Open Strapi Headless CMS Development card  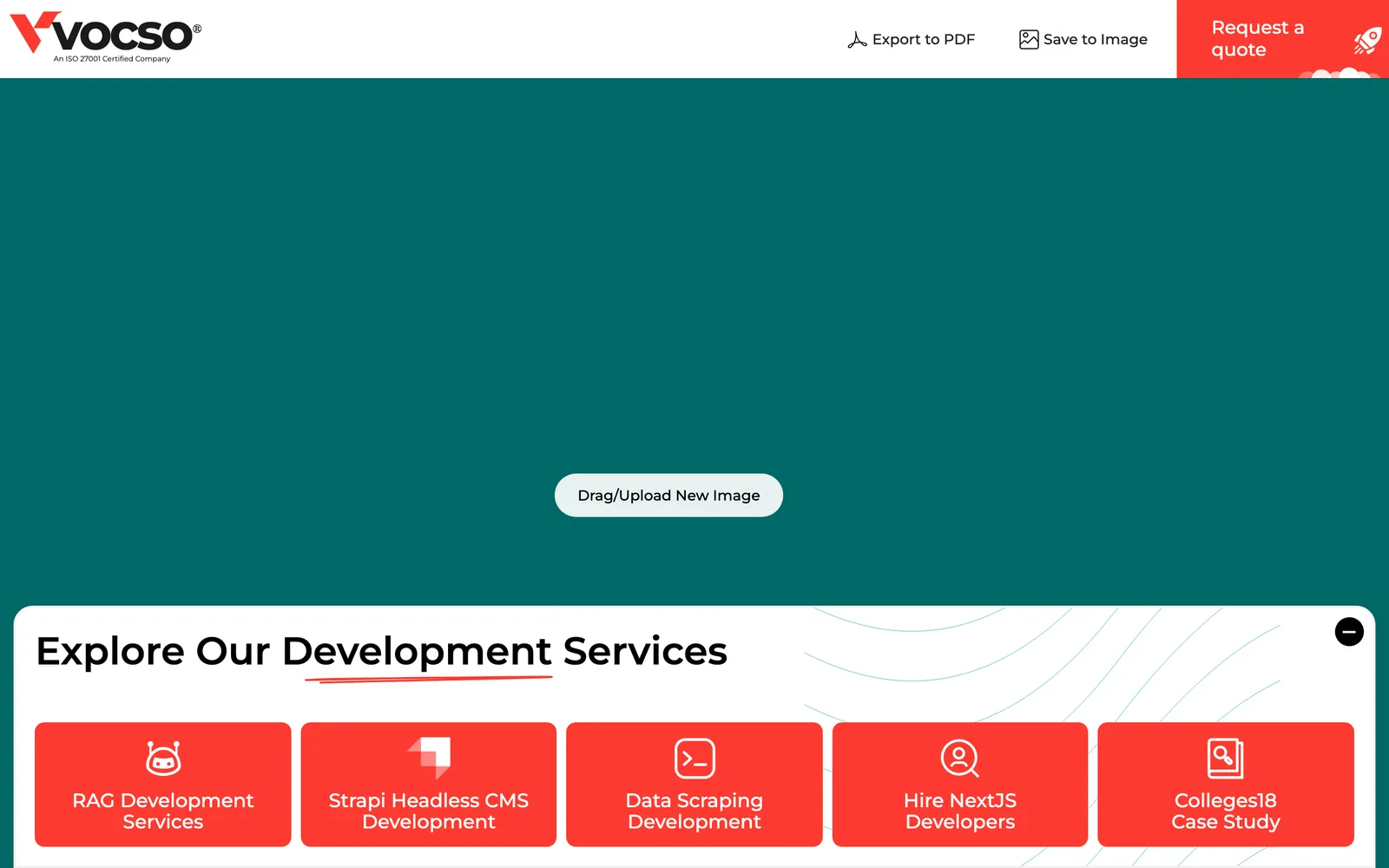point(429,785)
